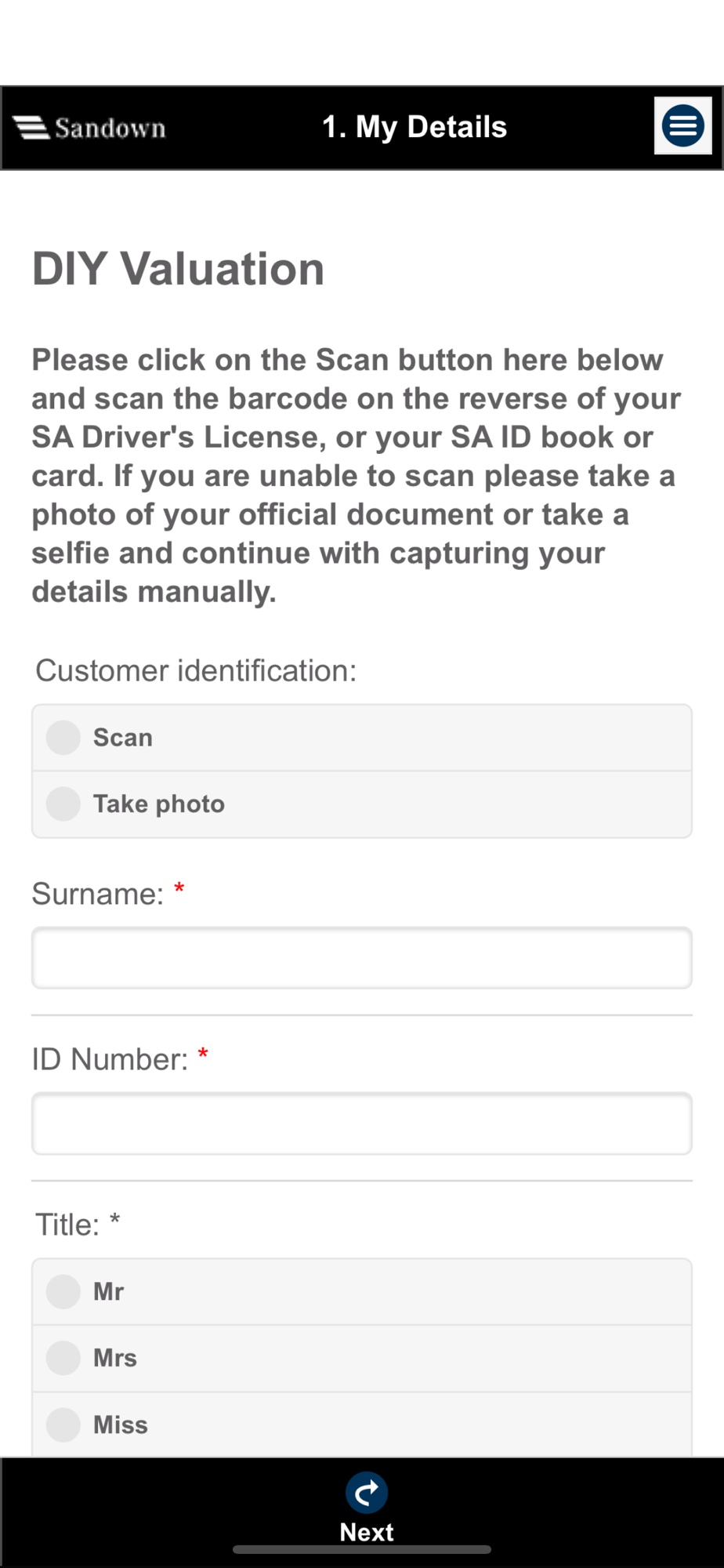
Task: Choose Mr as title
Action: pos(362,1292)
